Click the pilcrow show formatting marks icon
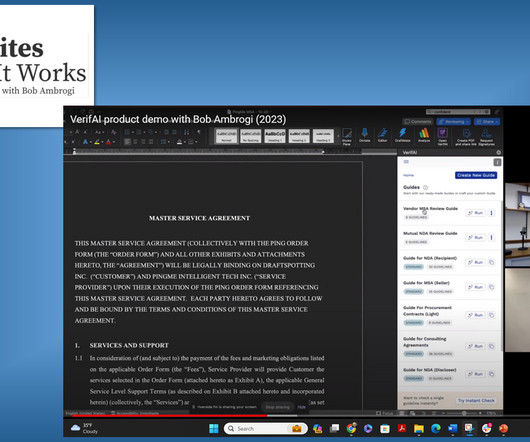Screen dimensions: 530x442 (x=199, y=132)
